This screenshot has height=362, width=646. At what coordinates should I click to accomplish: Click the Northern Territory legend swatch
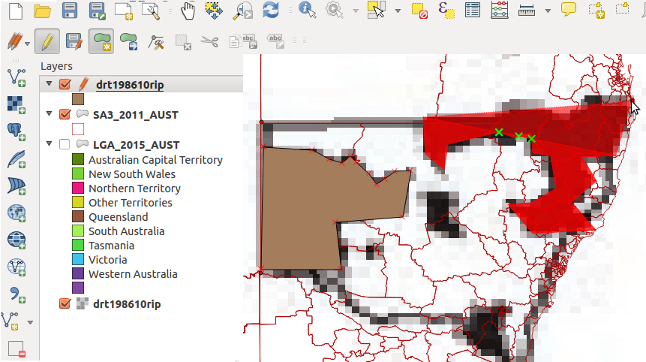pyautogui.click(x=78, y=188)
